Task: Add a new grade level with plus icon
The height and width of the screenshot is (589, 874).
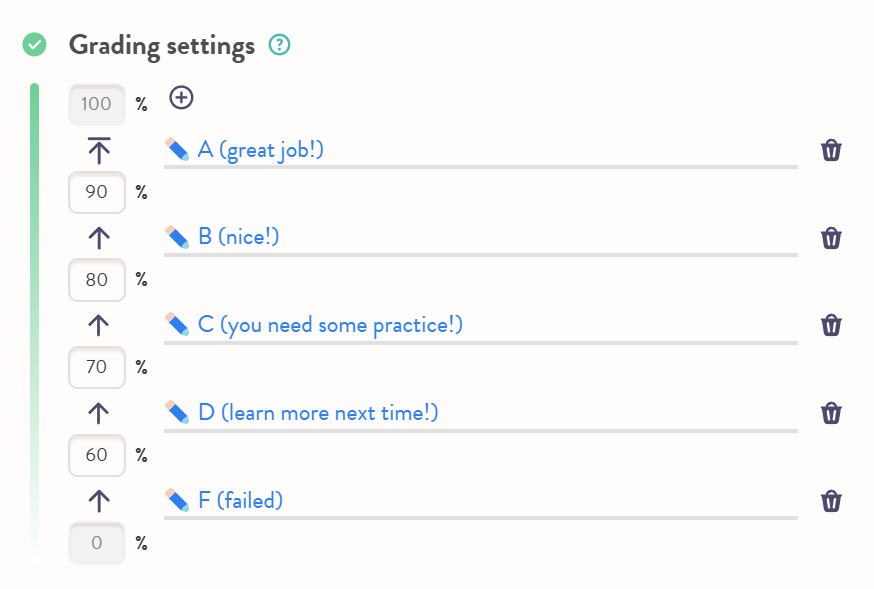Action: coord(181,97)
